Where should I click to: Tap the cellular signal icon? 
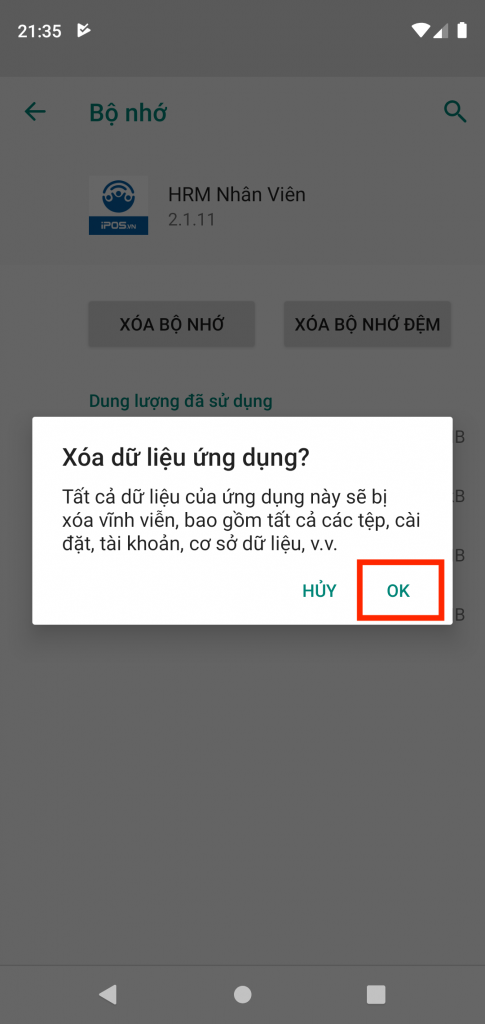click(x=441, y=30)
